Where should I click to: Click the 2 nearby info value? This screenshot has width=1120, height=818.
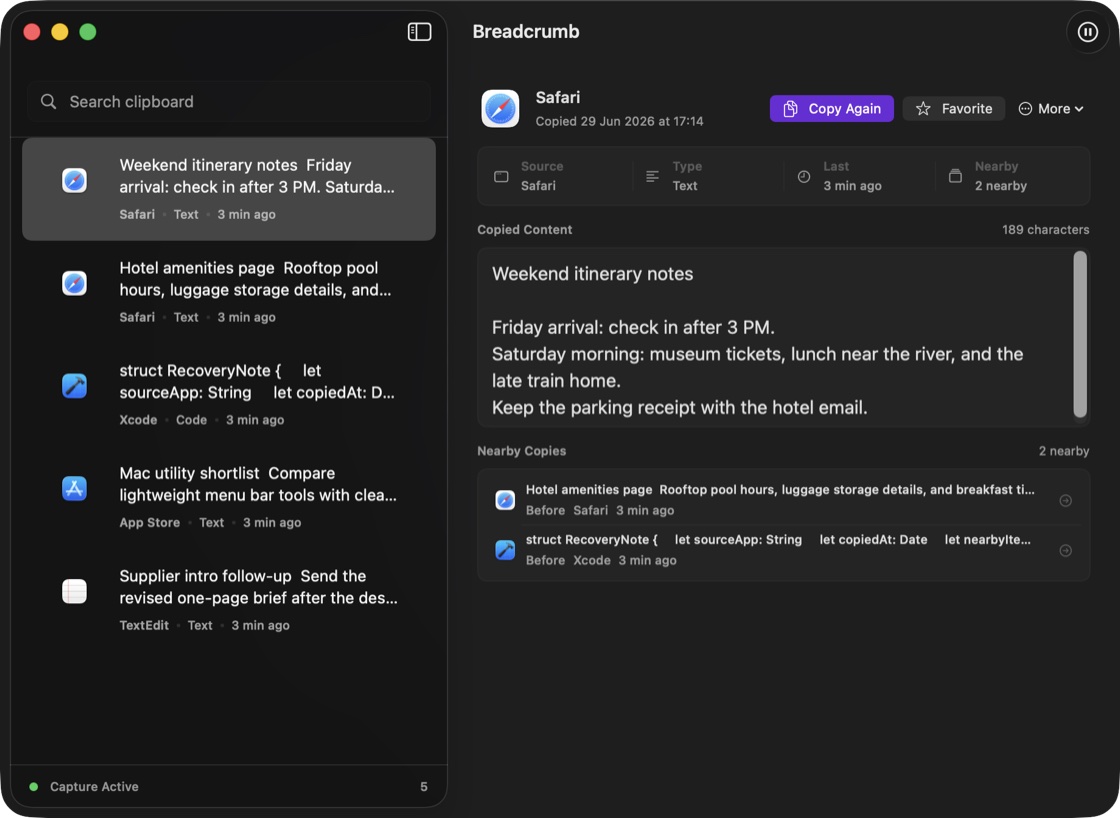pyautogui.click(x=1001, y=186)
